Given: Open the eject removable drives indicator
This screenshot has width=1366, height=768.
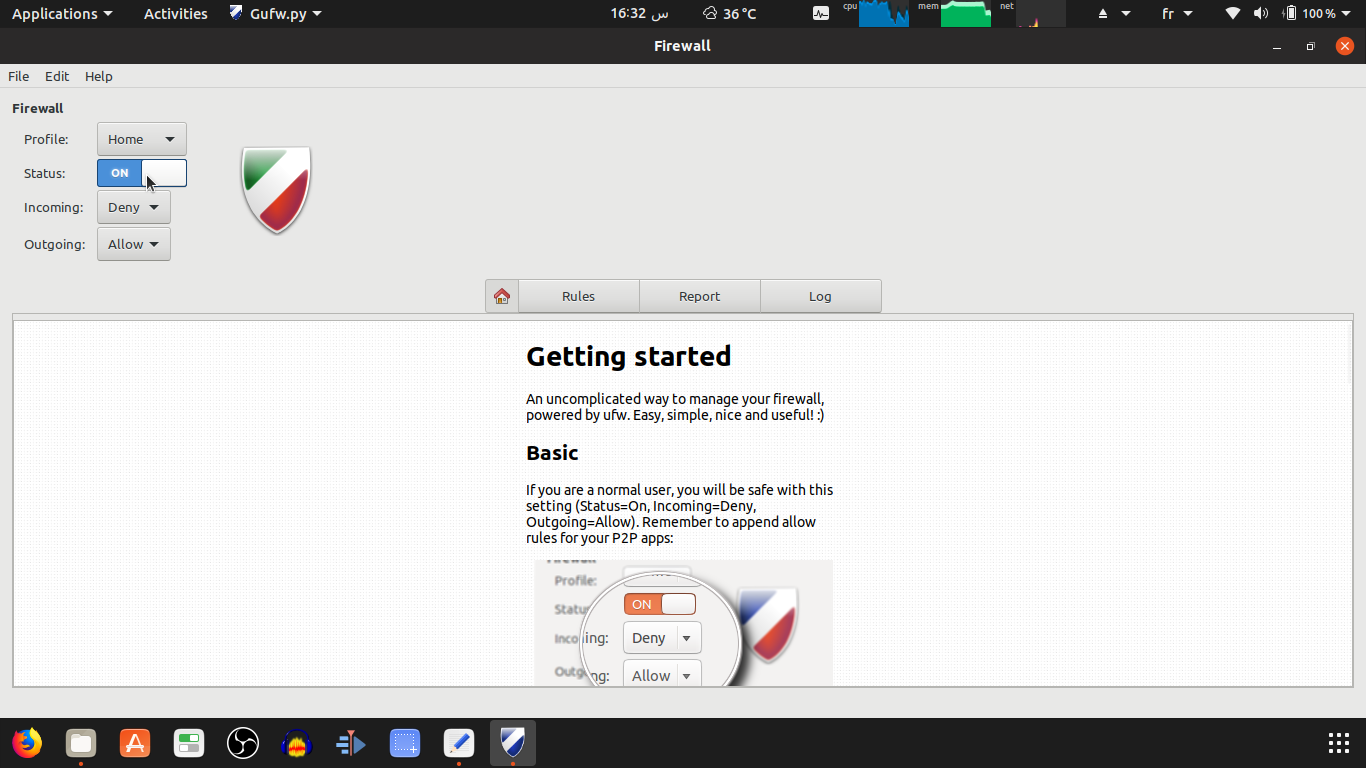Looking at the screenshot, I should (x=1114, y=14).
